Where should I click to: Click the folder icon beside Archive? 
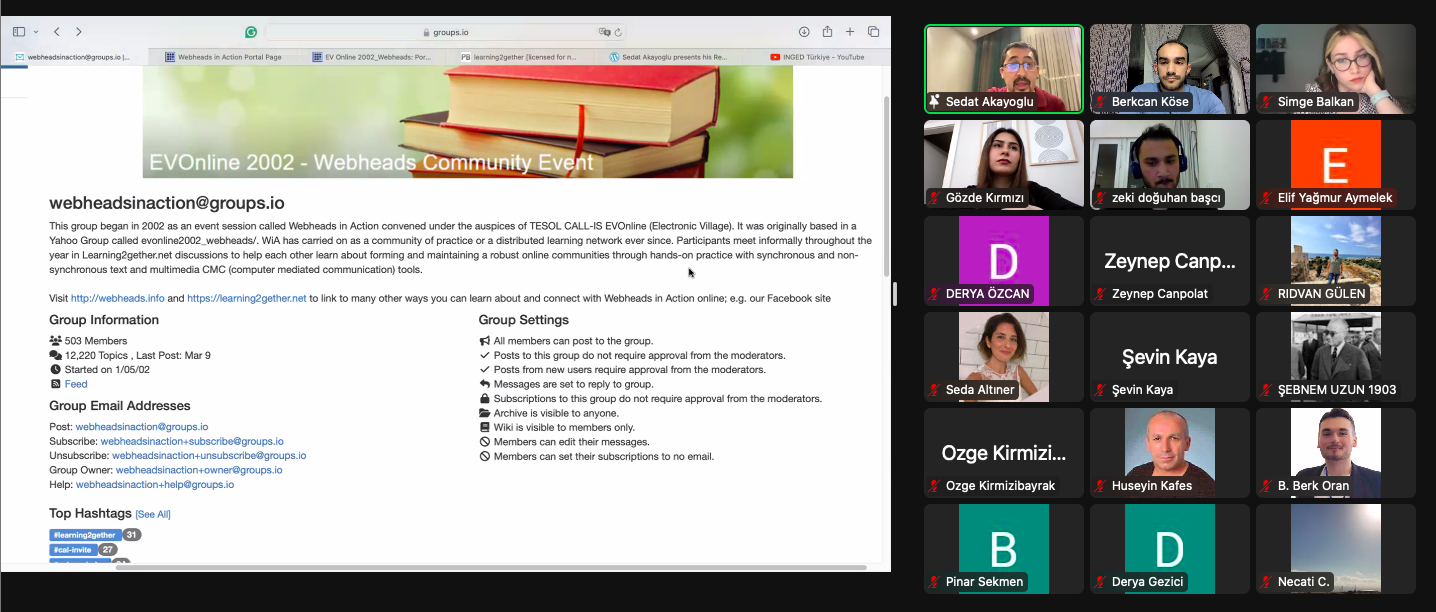pos(485,413)
